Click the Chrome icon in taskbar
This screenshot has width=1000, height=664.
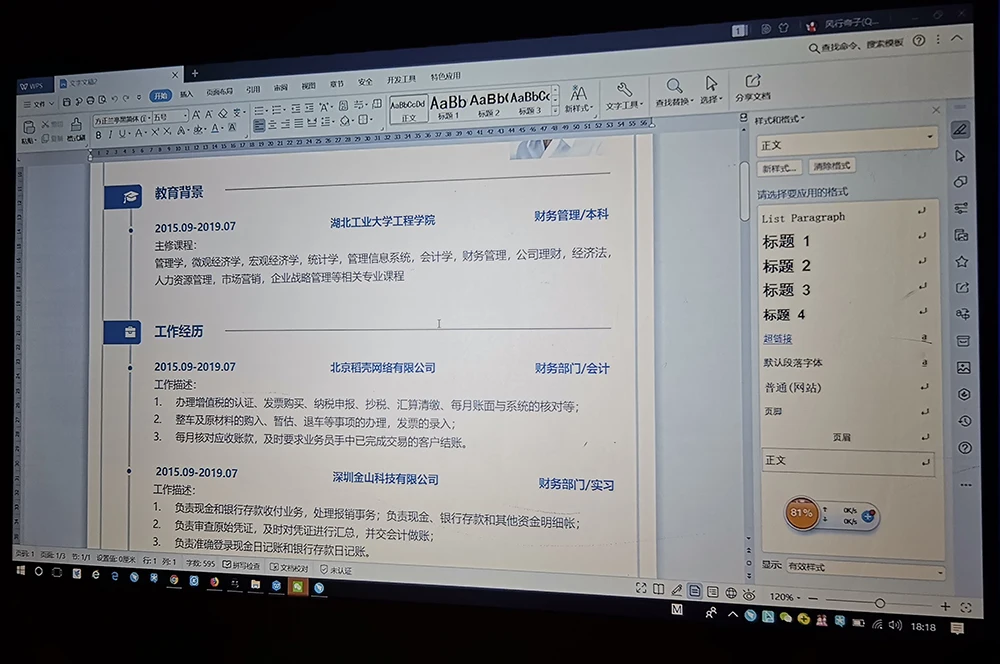(x=173, y=580)
